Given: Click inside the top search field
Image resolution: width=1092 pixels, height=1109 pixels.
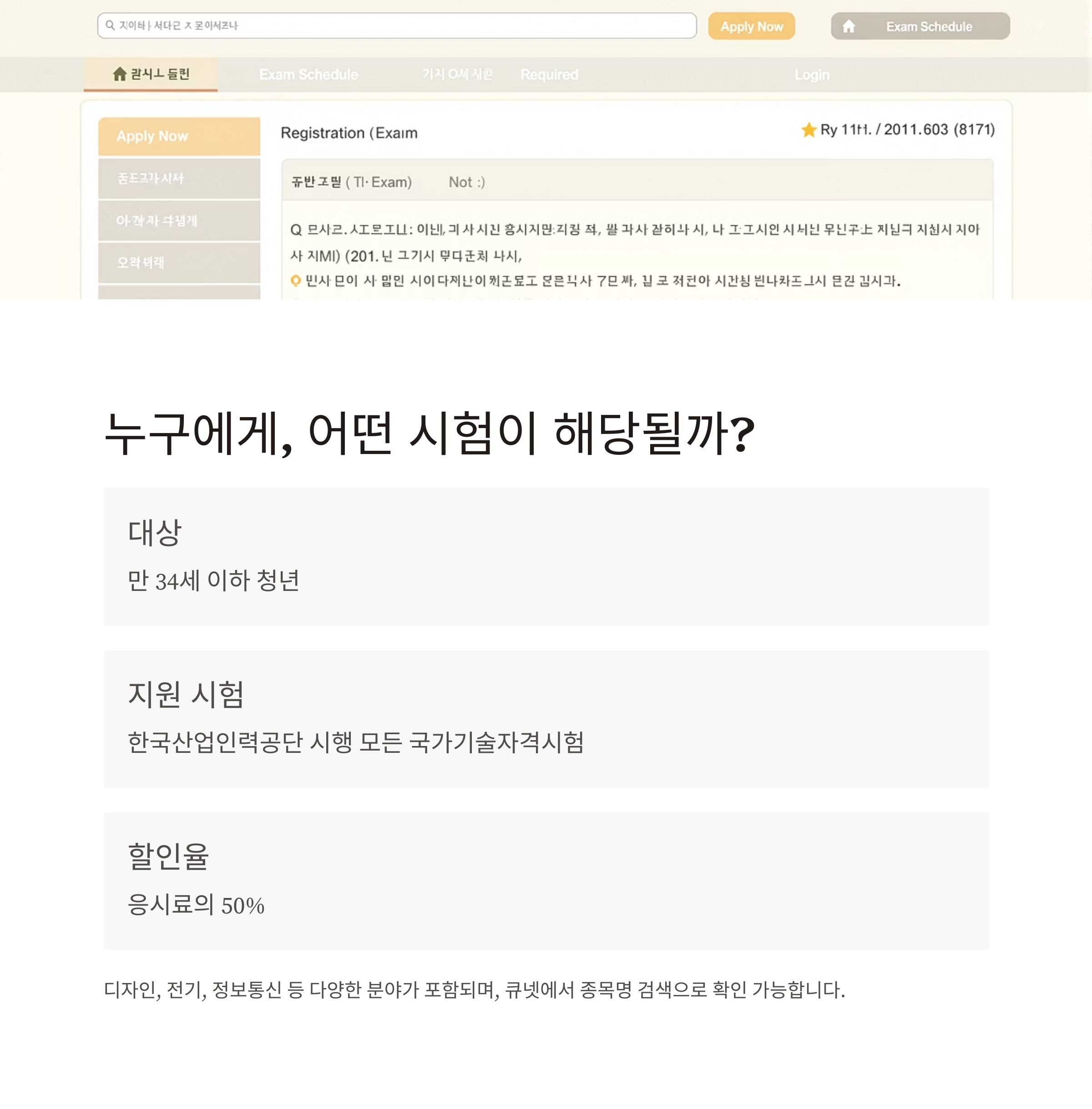Looking at the screenshot, I should (x=401, y=26).
